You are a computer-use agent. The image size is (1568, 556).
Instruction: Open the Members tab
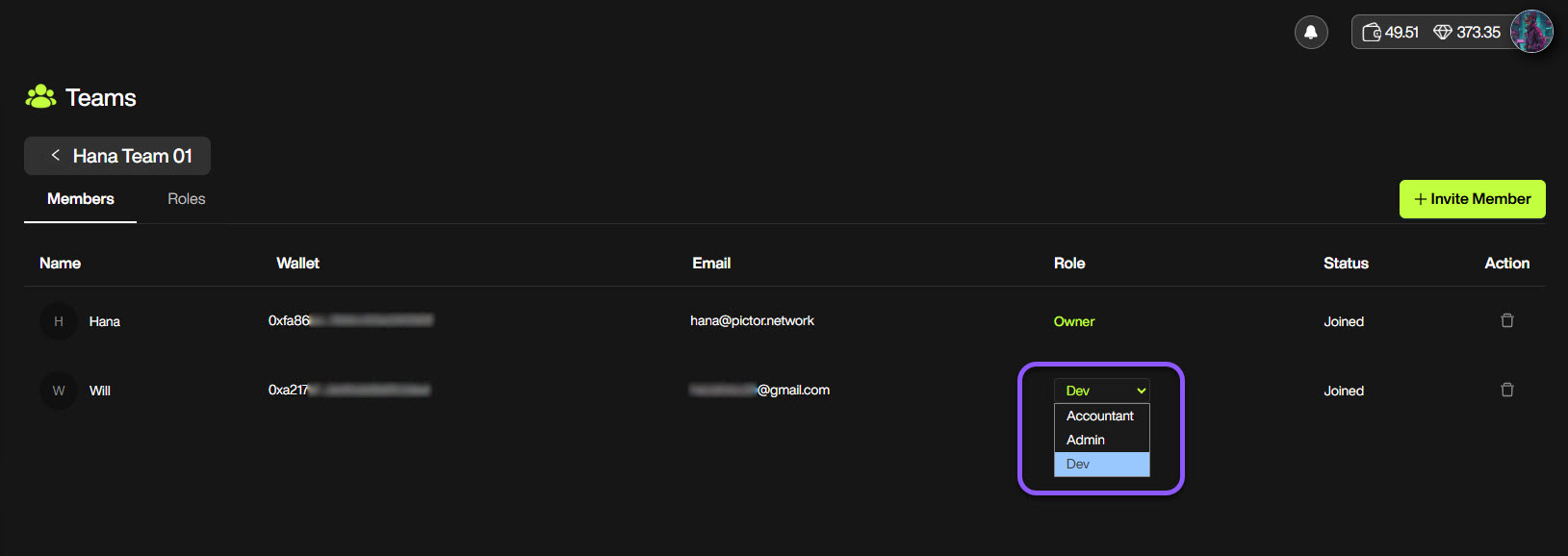tap(81, 199)
